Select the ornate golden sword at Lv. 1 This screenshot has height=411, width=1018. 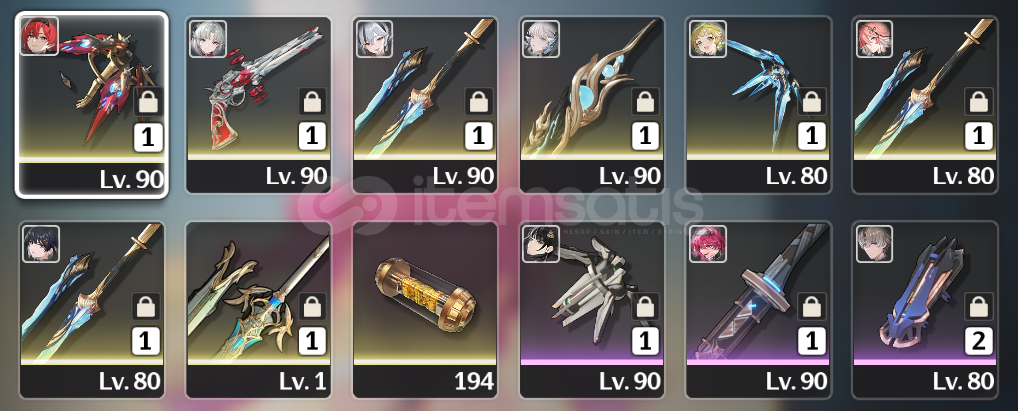tap(258, 310)
